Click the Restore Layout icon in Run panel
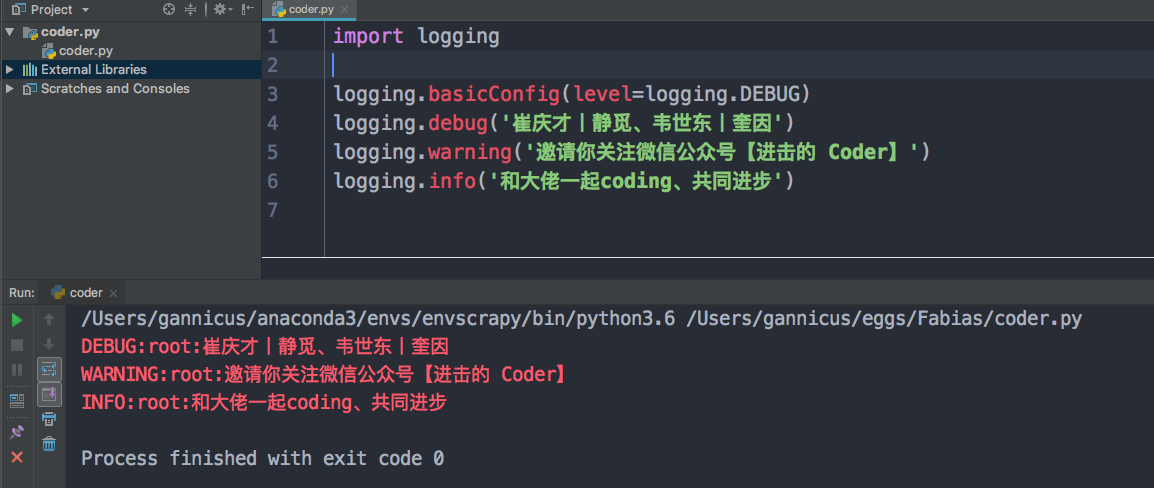 coord(16,400)
